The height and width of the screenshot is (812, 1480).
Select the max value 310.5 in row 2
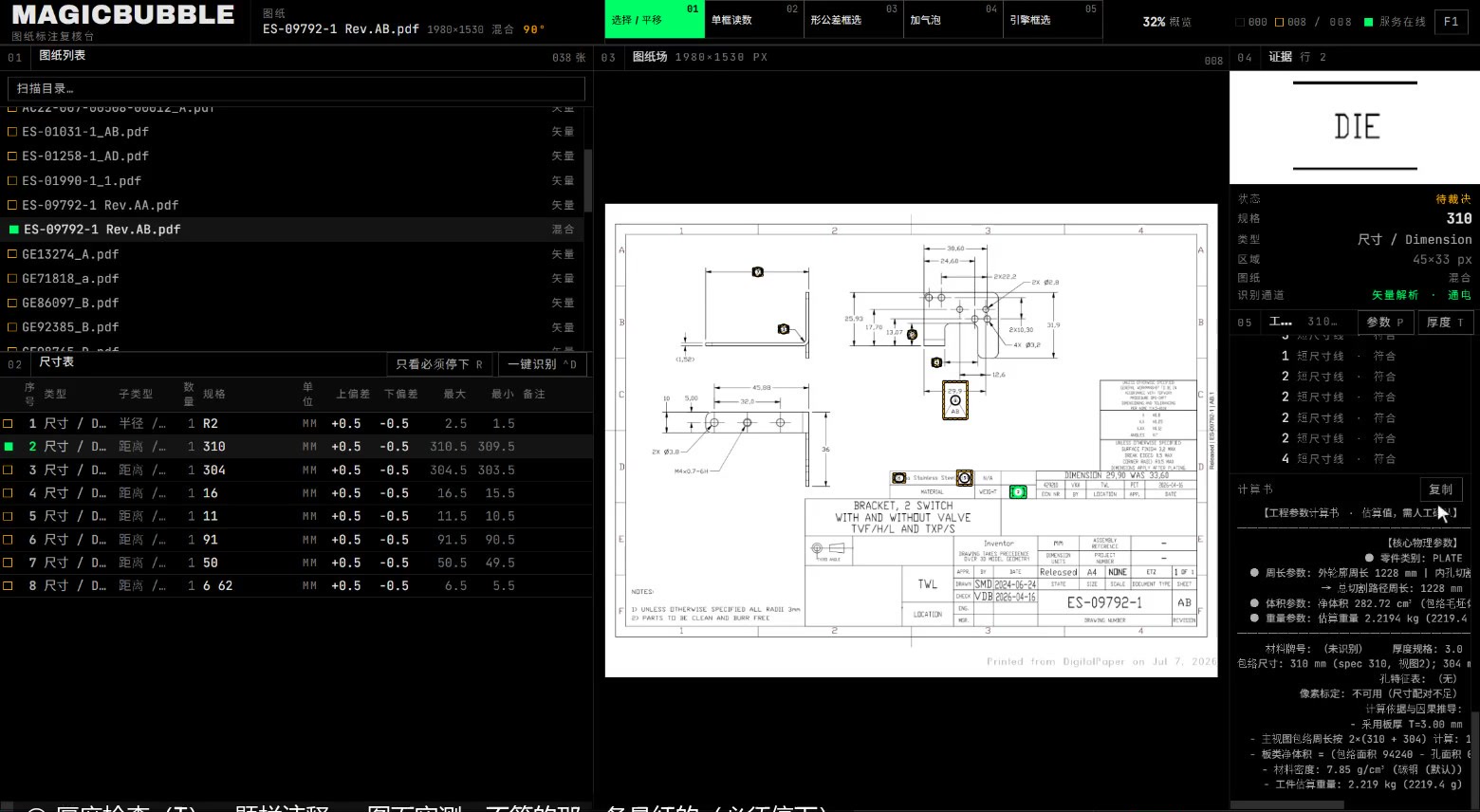449,447
